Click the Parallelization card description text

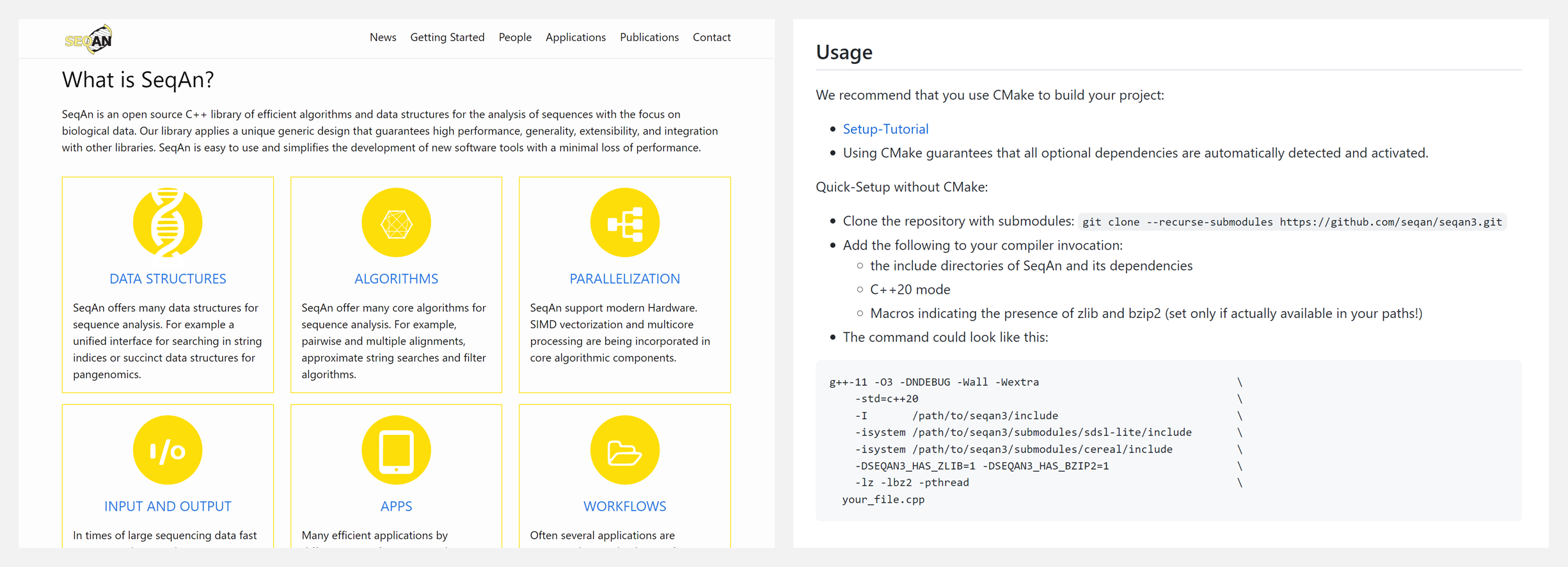point(621,333)
